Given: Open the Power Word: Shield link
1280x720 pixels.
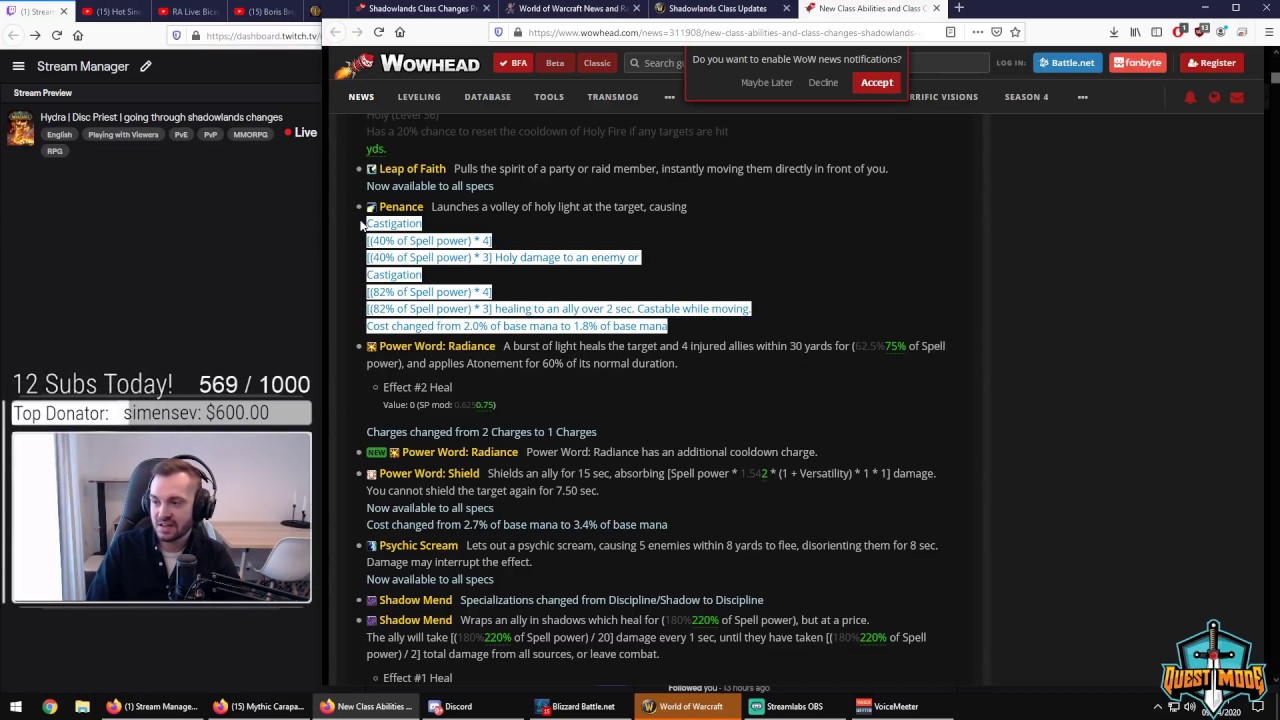Looking at the screenshot, I should point(429,474).
